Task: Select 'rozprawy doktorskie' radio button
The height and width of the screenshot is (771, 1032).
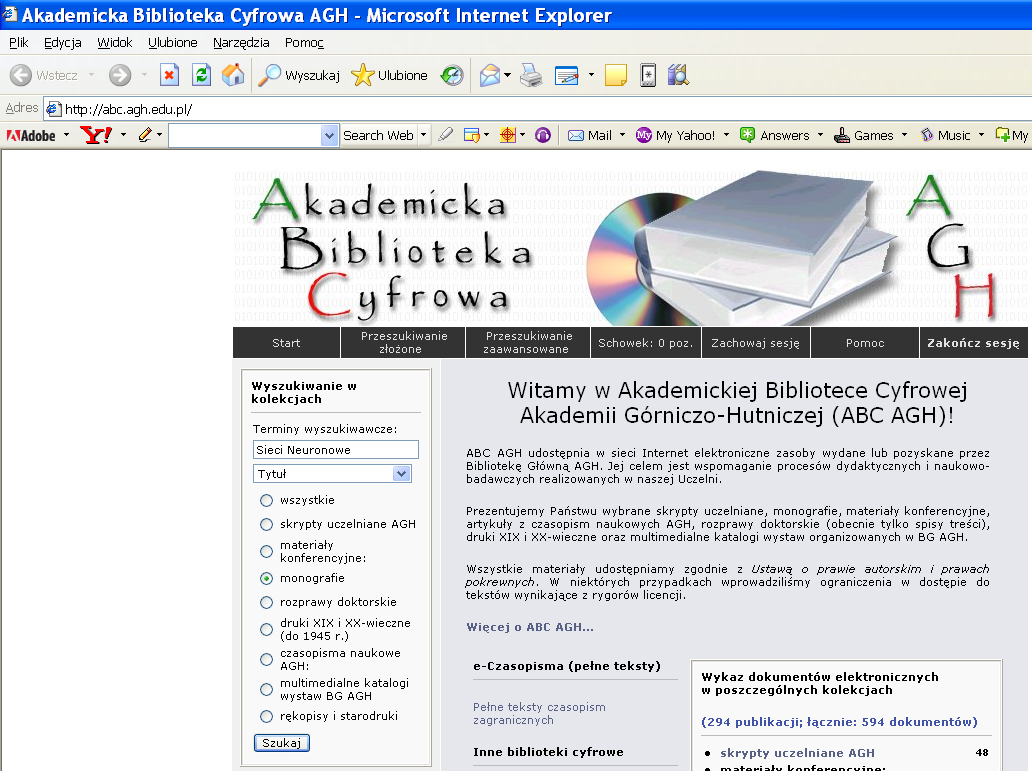Action: point(266,602)
